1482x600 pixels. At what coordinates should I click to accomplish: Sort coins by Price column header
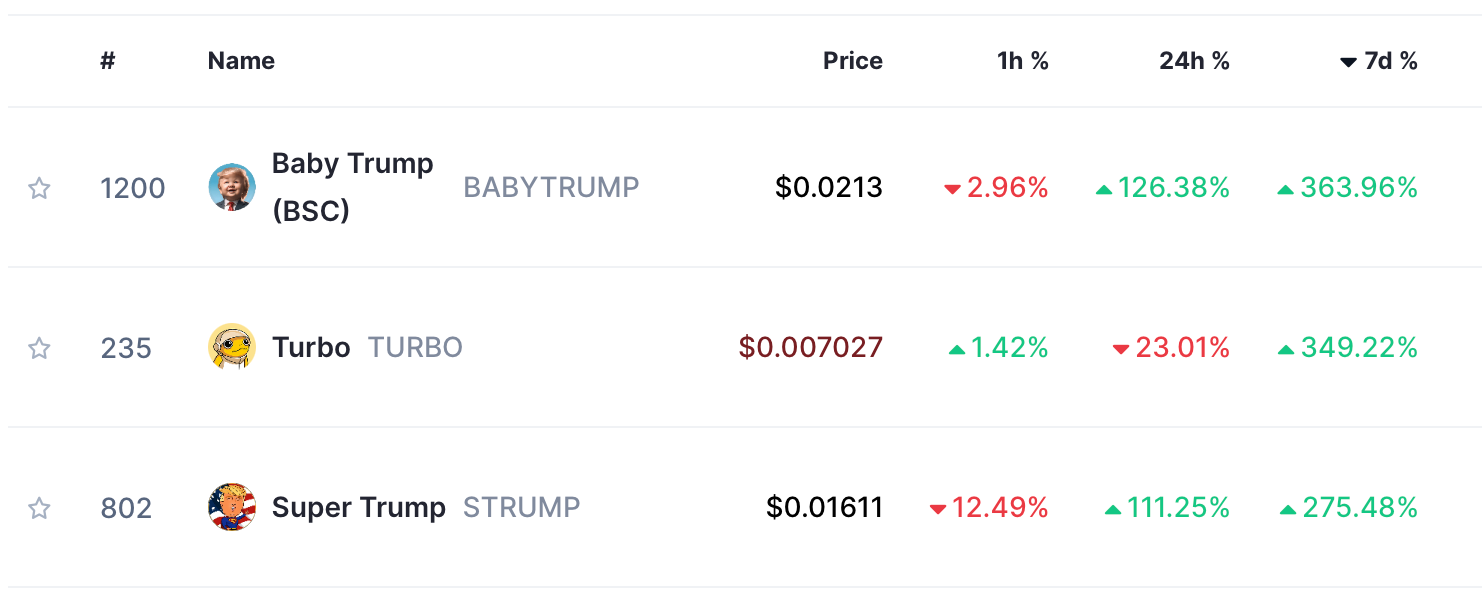[x=853, y=61]
